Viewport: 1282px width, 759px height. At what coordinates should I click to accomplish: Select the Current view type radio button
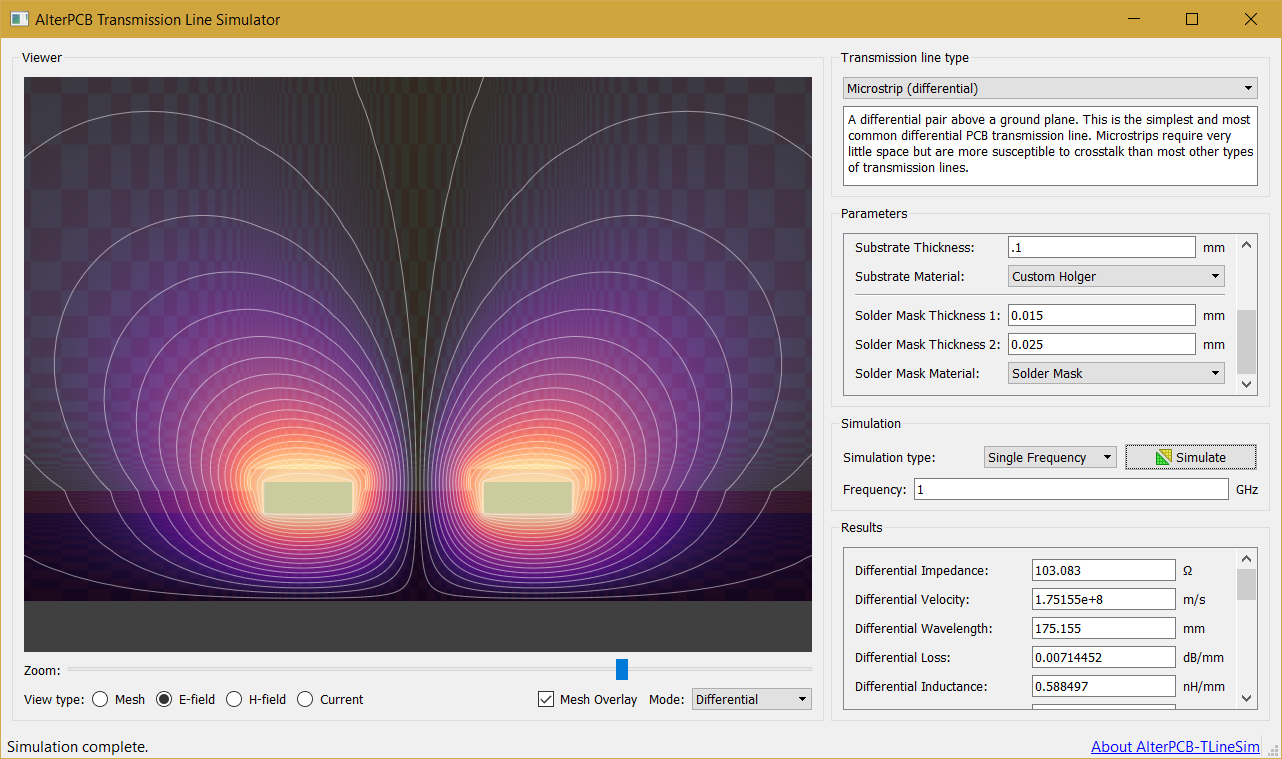coord(305,700)
